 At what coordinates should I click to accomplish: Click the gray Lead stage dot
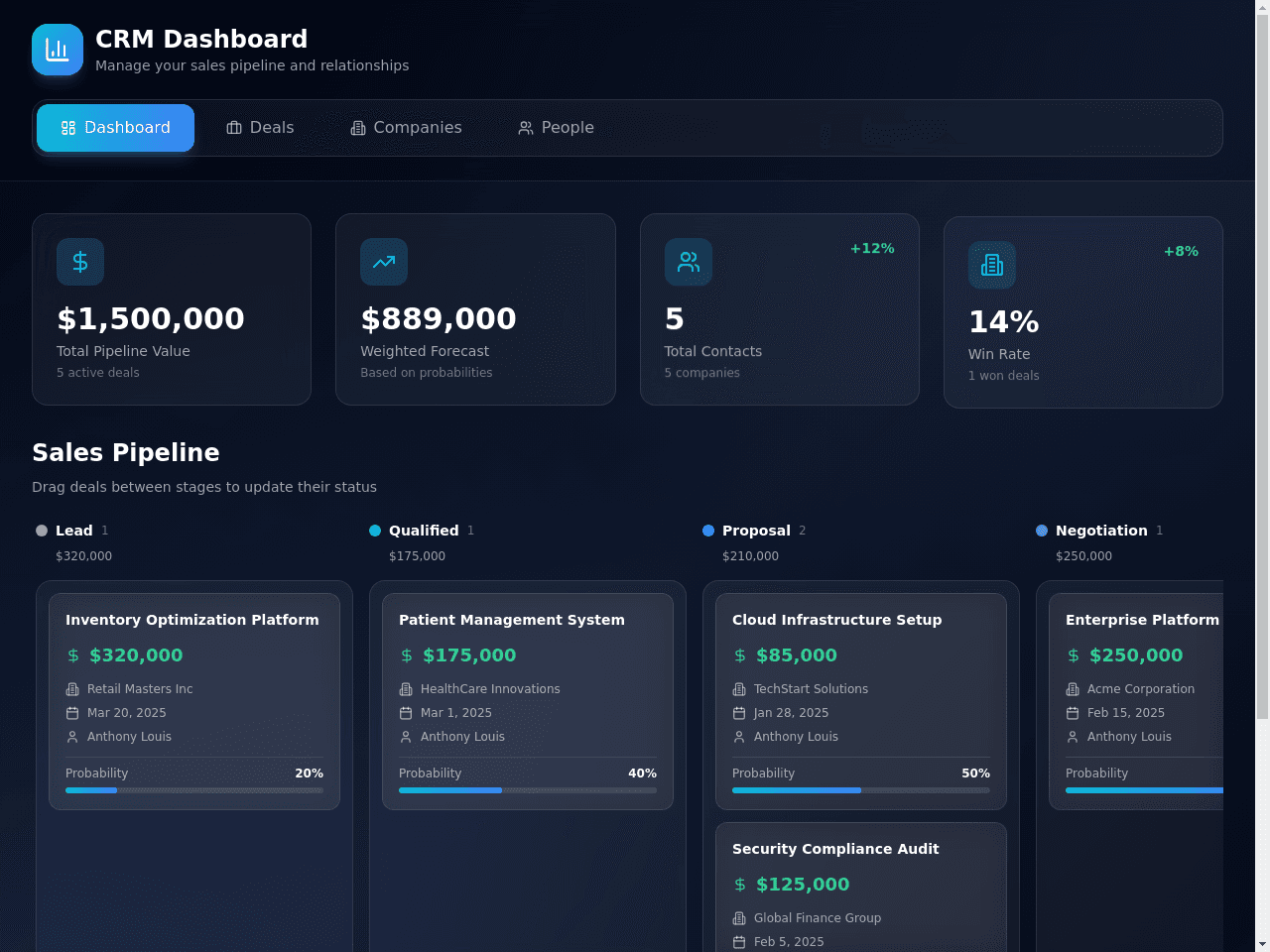click(42, 531)
